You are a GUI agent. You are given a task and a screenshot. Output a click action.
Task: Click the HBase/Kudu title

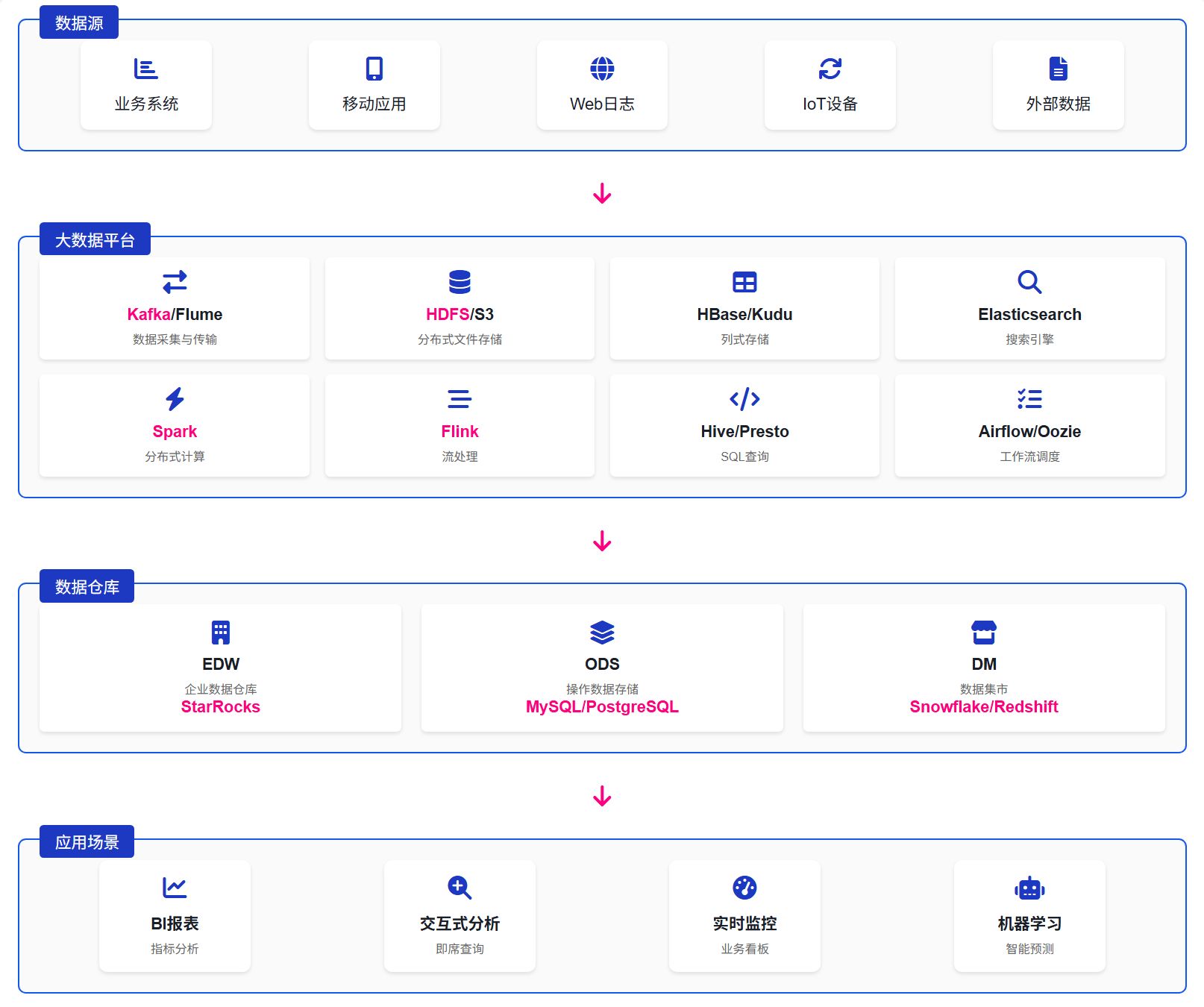pos(744,315)
